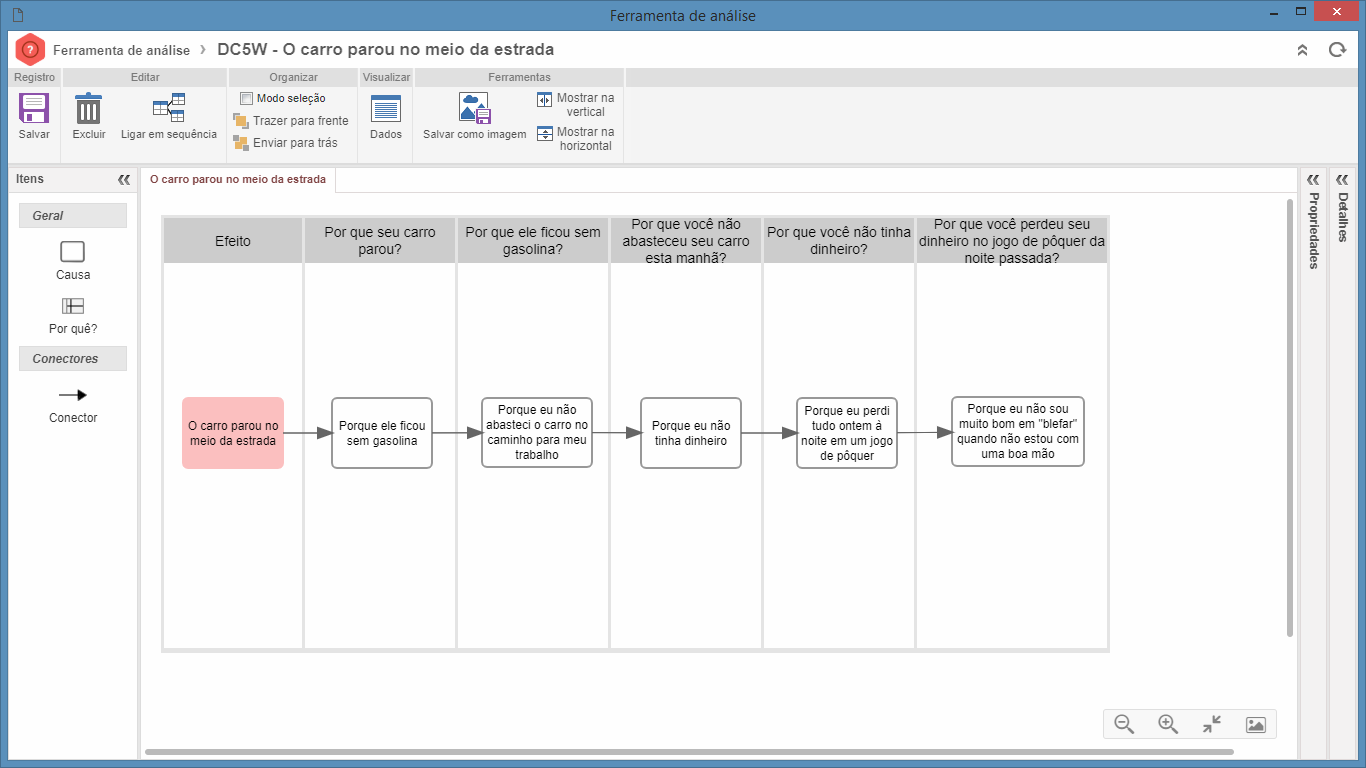This screenshot has height=768, width=1366.
Task: Click header Por que seu carro parou?
Action: pyautogui.click(x=380, y=241)
